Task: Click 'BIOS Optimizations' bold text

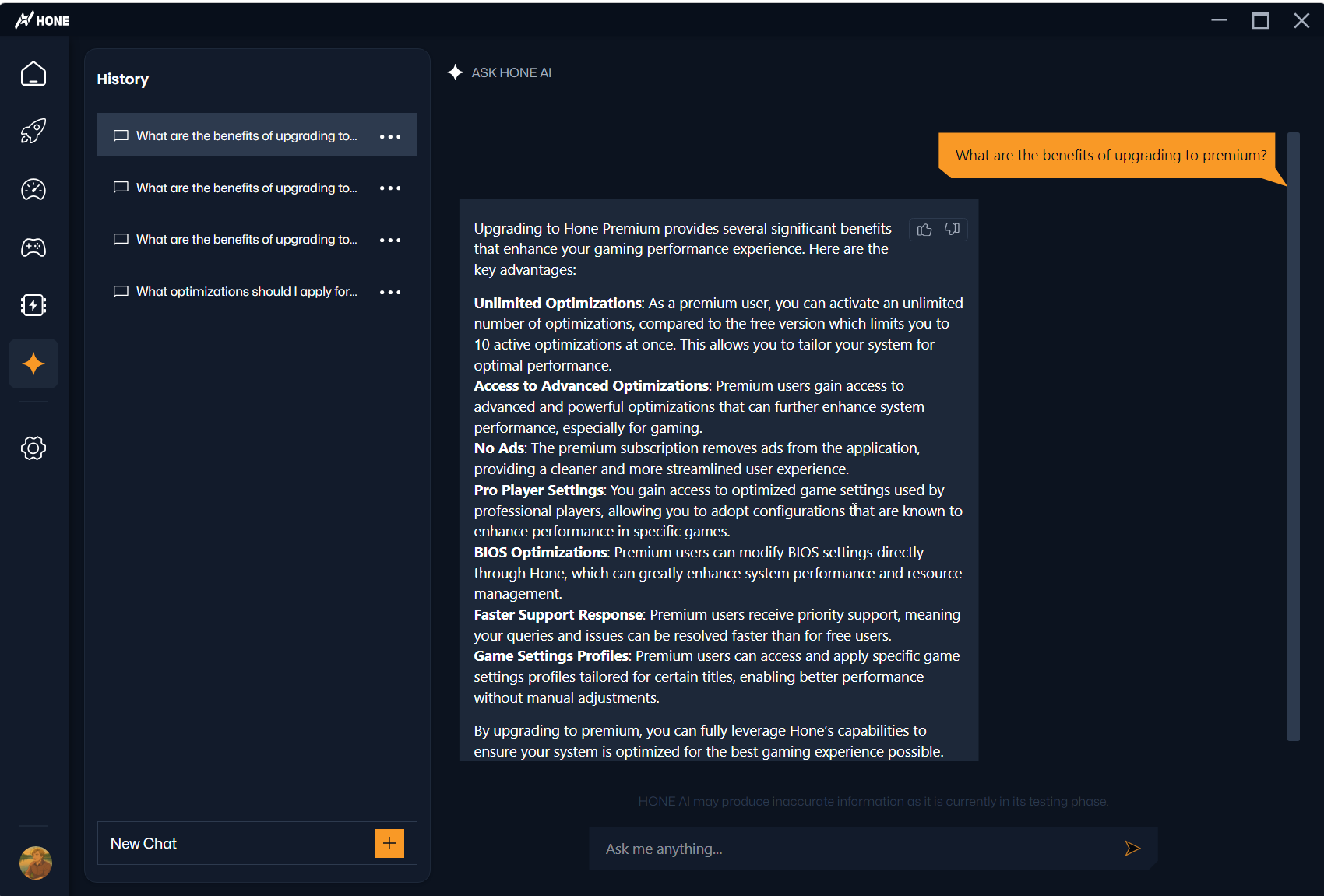Action: point(541,552)
